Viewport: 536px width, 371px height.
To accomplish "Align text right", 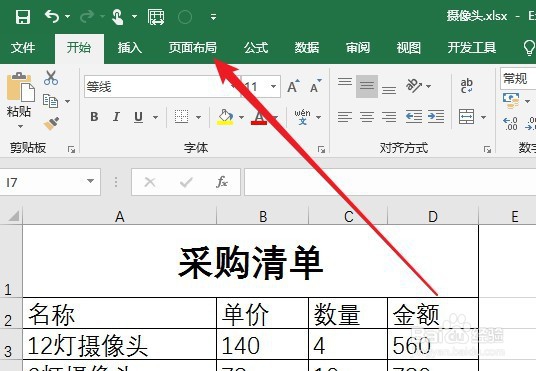I will click(x=389, y=117).
